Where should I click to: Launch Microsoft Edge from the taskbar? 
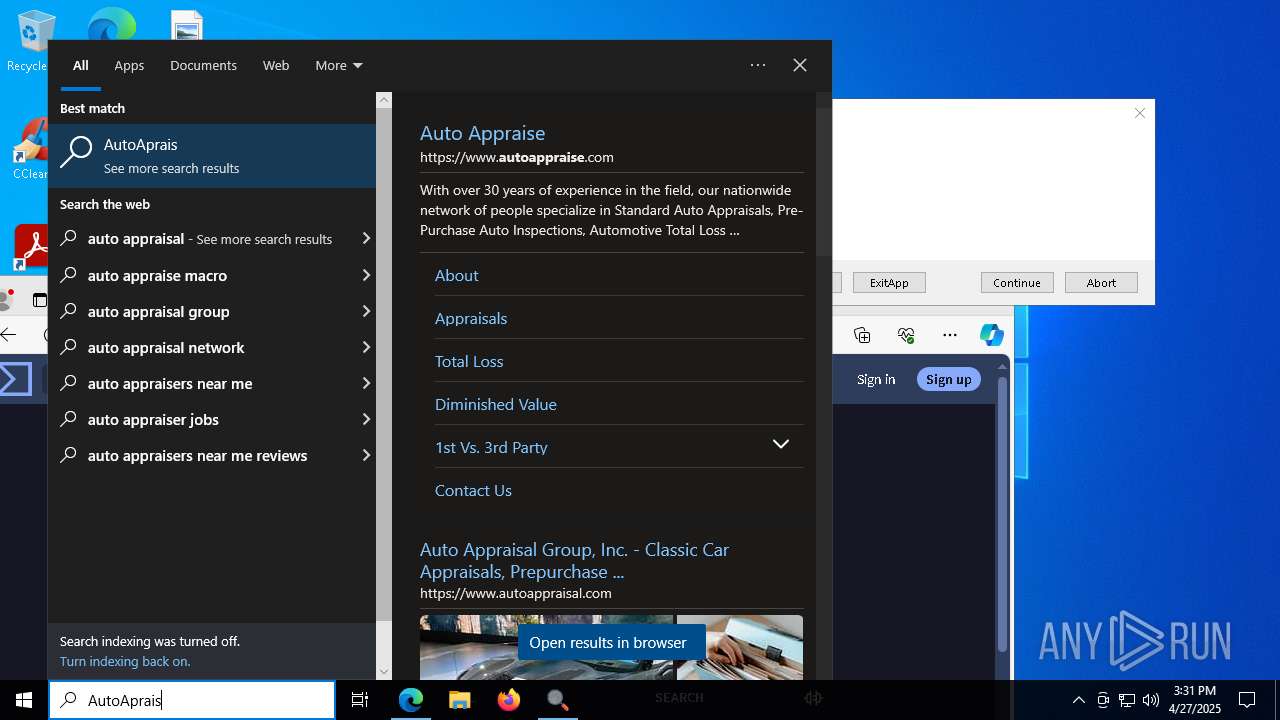(x=411, y=700)
